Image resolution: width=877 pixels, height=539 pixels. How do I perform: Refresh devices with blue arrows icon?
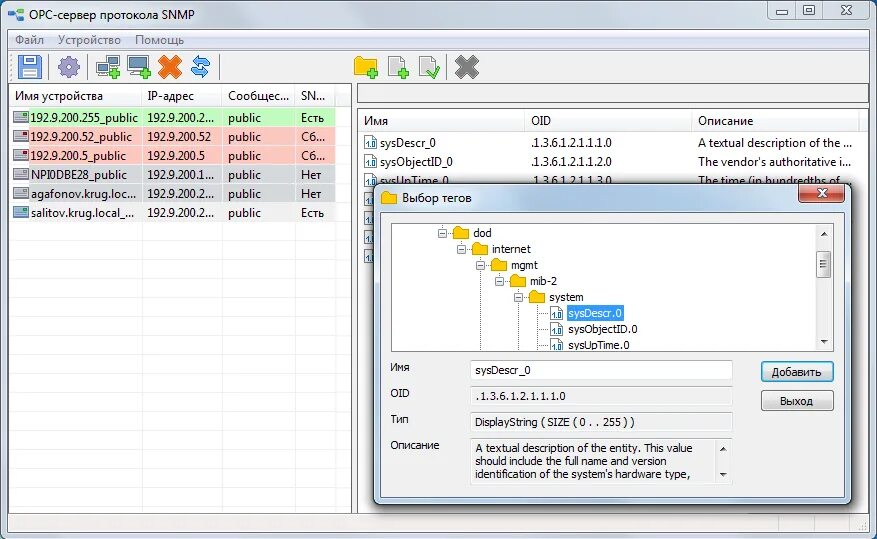[200, 67]
